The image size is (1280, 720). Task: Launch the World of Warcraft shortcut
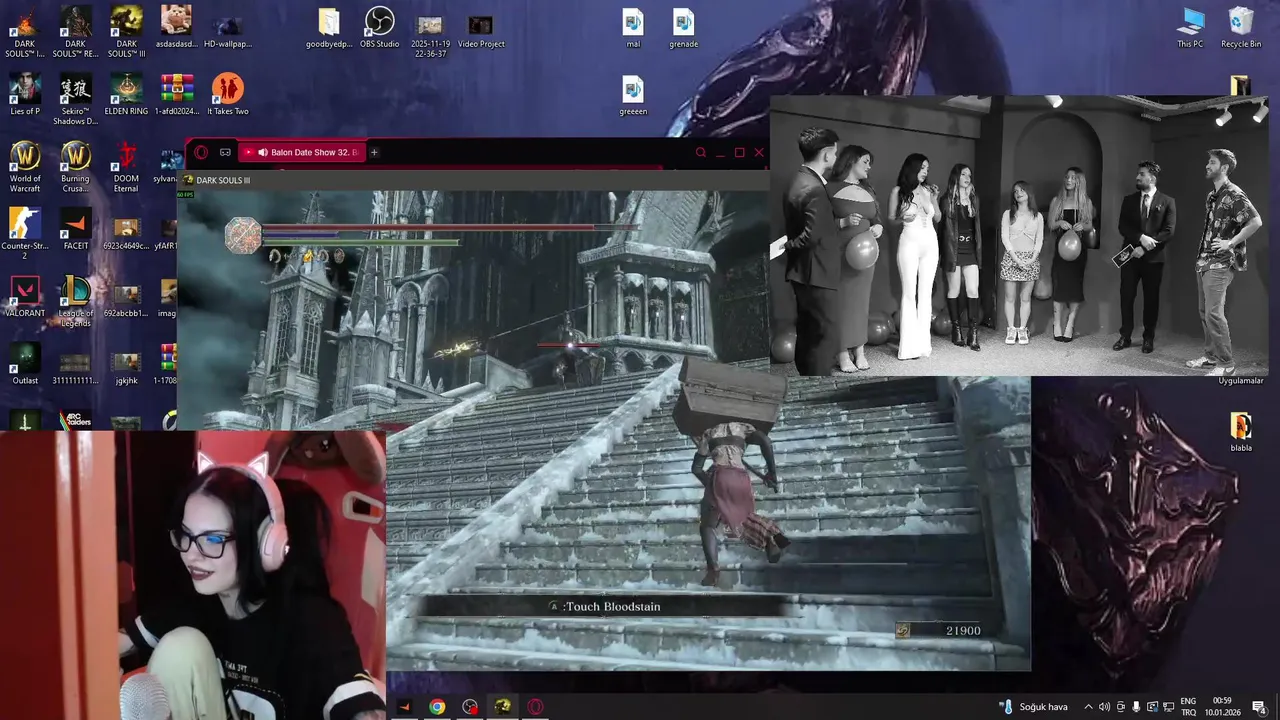click(x=25, y=166)
